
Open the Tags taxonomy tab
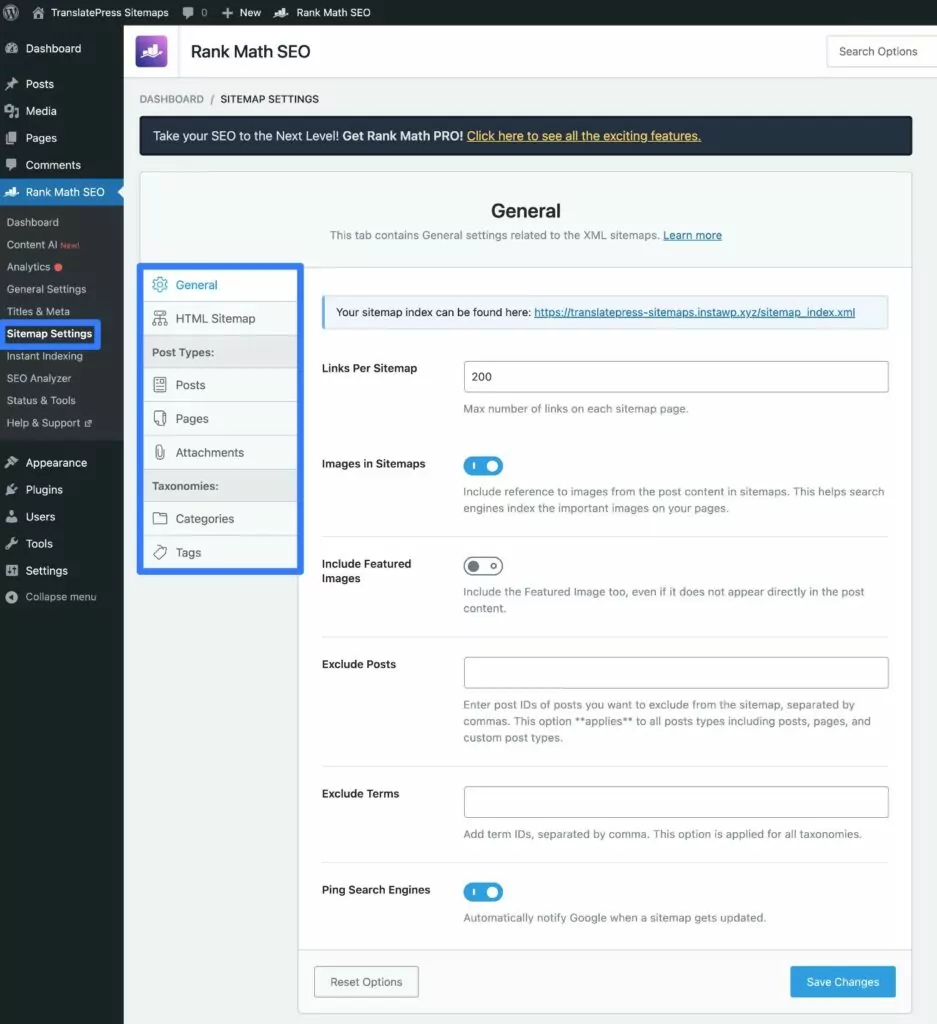221,552
